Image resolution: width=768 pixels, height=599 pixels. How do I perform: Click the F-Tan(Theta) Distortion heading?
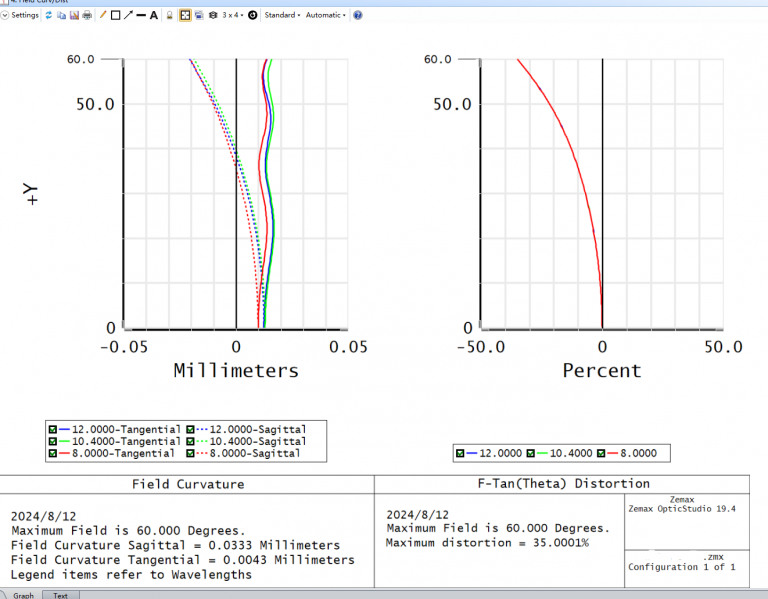tap(564, 484)
